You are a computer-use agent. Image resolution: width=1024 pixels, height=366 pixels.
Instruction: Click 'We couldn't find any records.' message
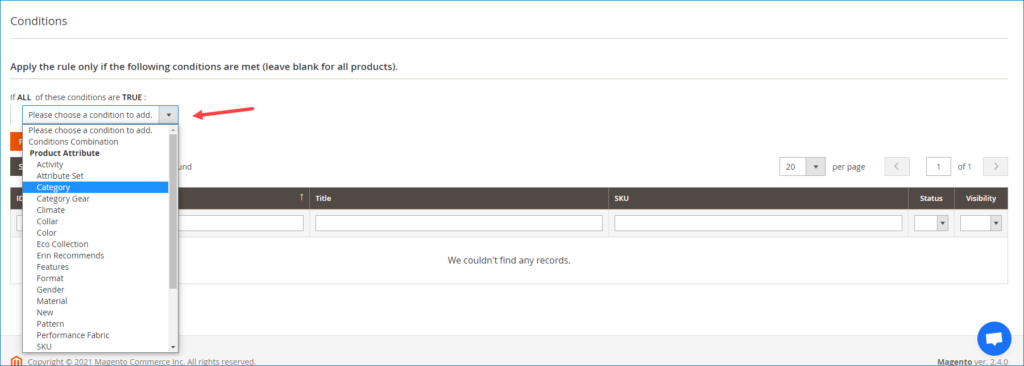[x=509, y=260]
